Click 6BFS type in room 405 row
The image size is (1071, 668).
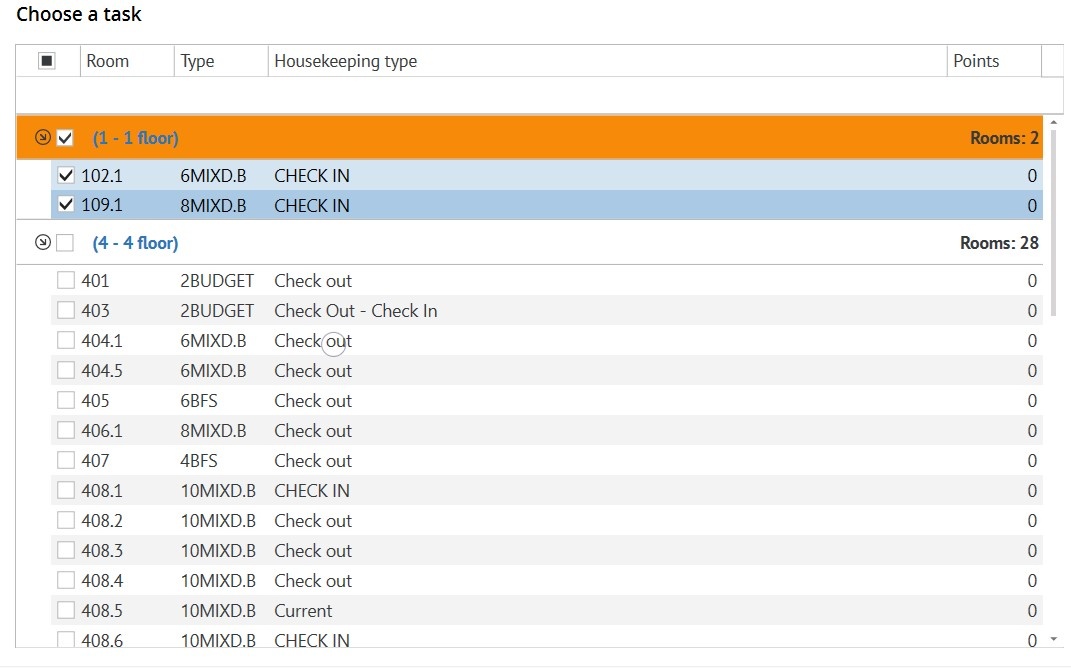click(199, 401)
